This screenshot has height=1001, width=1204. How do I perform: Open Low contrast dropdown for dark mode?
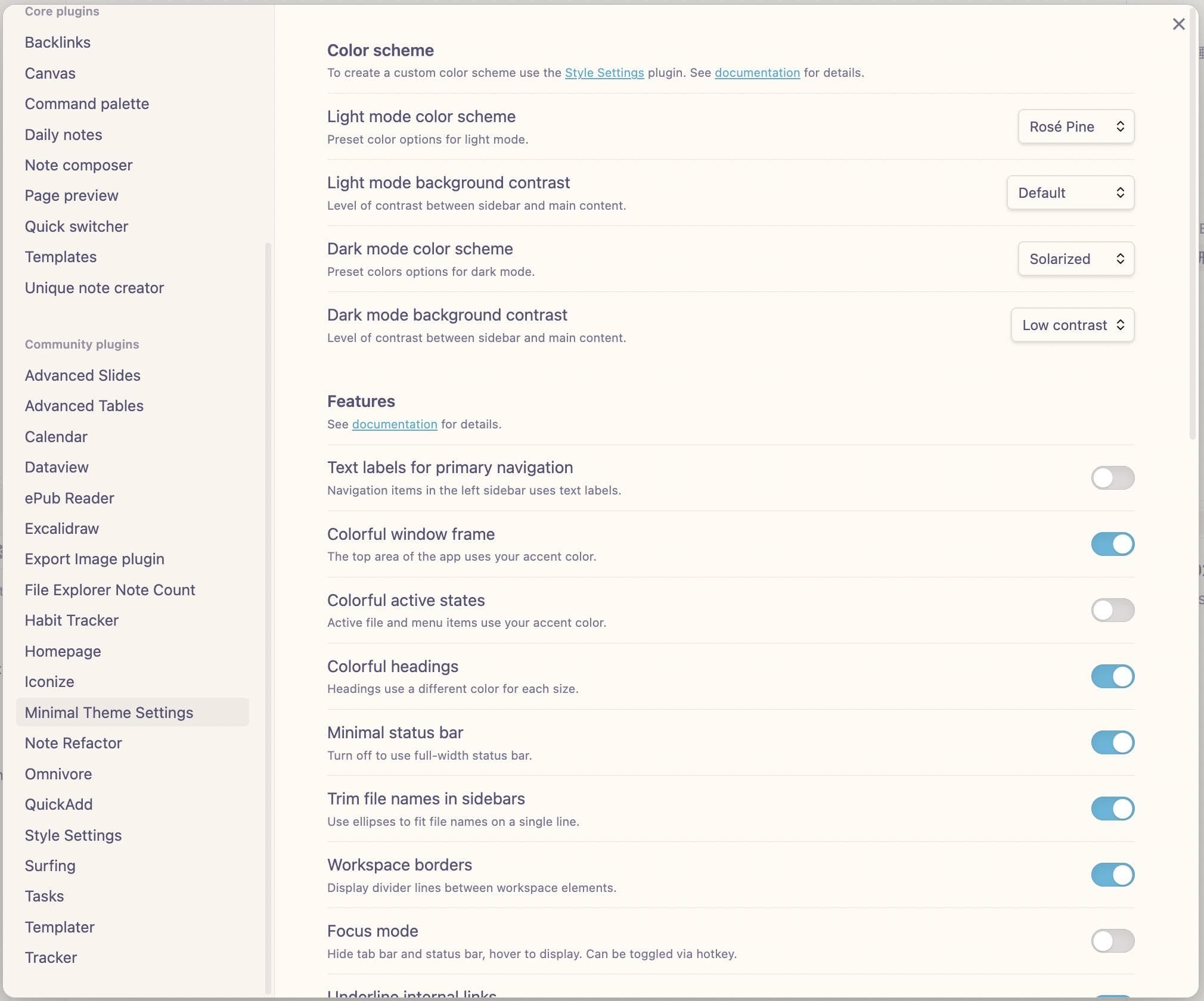click(1072, 325)
